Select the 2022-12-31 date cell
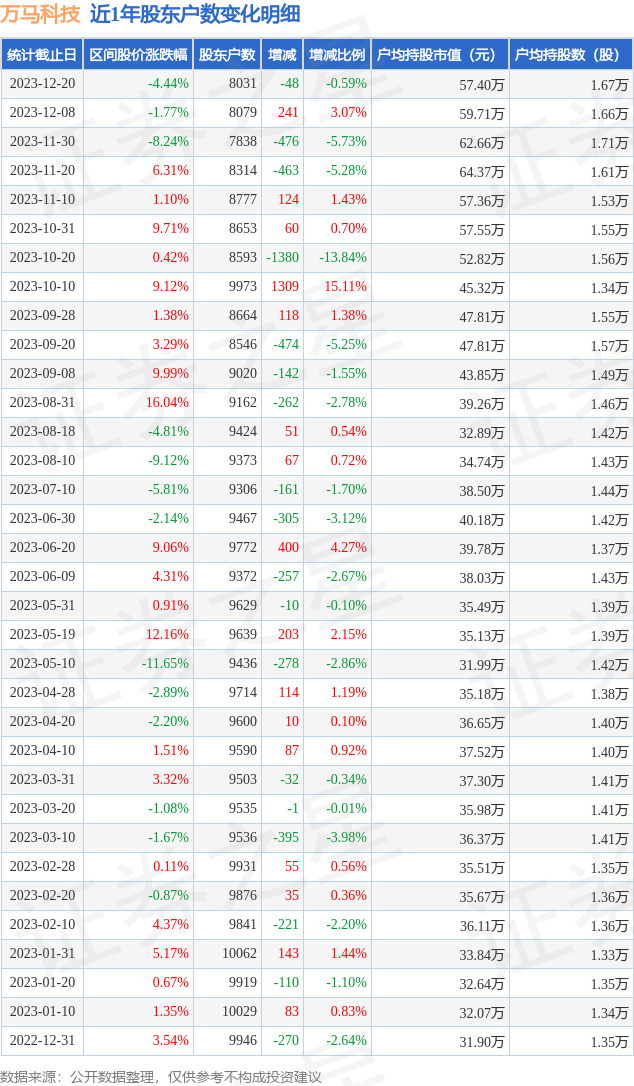The height and width of the screenshot is (1086, 634). [x=42, y=1041]
